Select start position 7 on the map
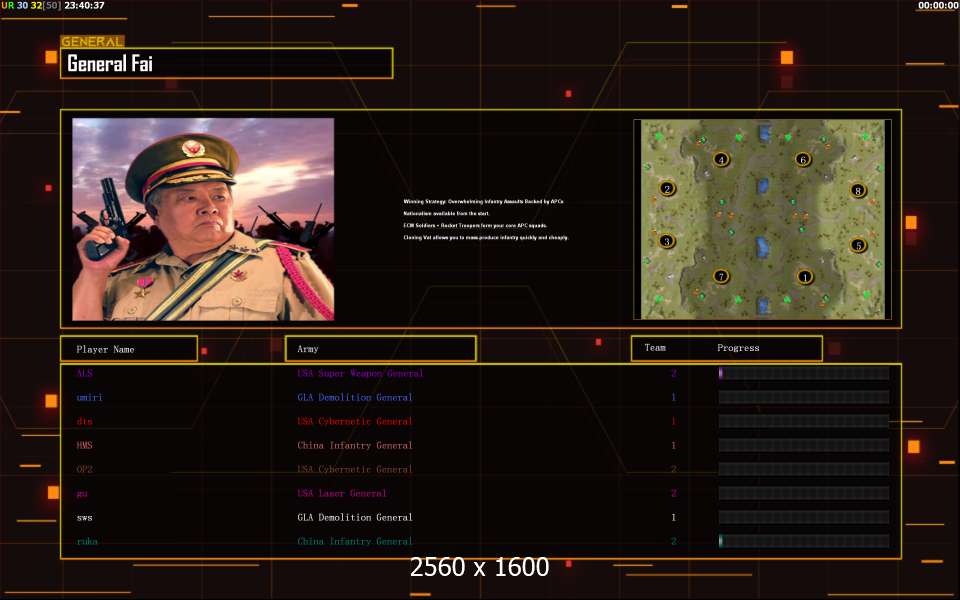Viewport: 960px width, 600px height. pyautogui.click(x=721, y=276)
